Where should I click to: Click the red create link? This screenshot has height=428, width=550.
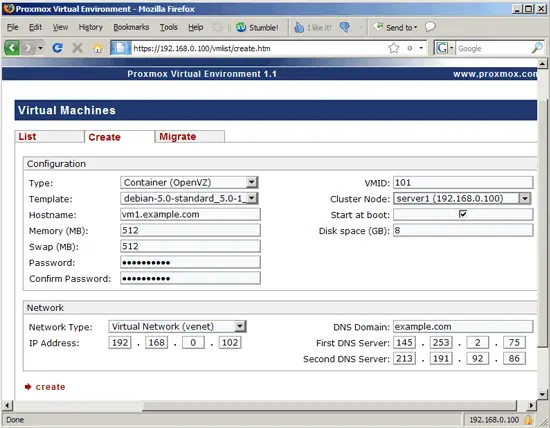50,387
